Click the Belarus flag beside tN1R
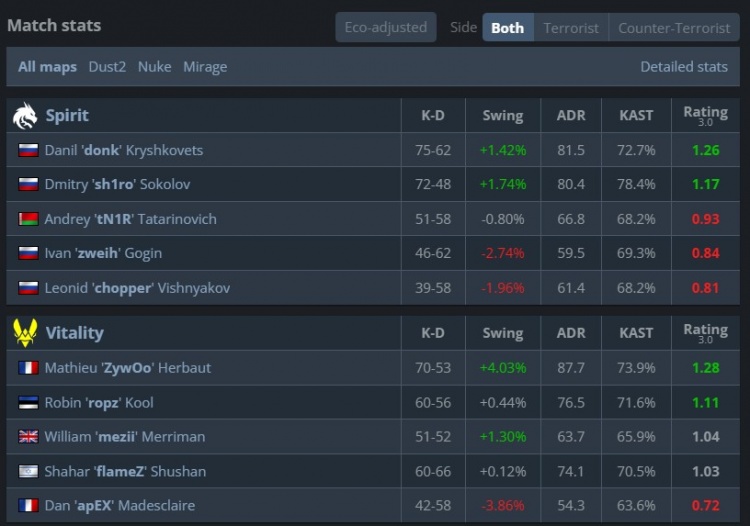This screenshot has height=526, width=750. [x=28, y=219]
